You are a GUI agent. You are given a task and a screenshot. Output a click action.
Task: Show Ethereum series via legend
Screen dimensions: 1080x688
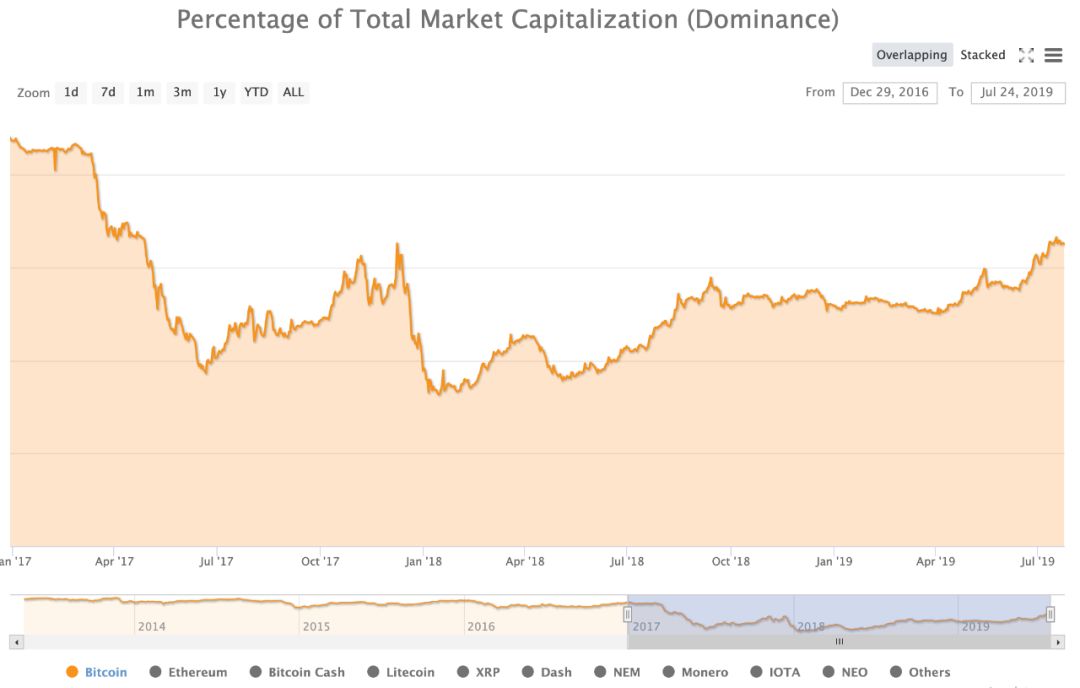click(x=188, y=672)
